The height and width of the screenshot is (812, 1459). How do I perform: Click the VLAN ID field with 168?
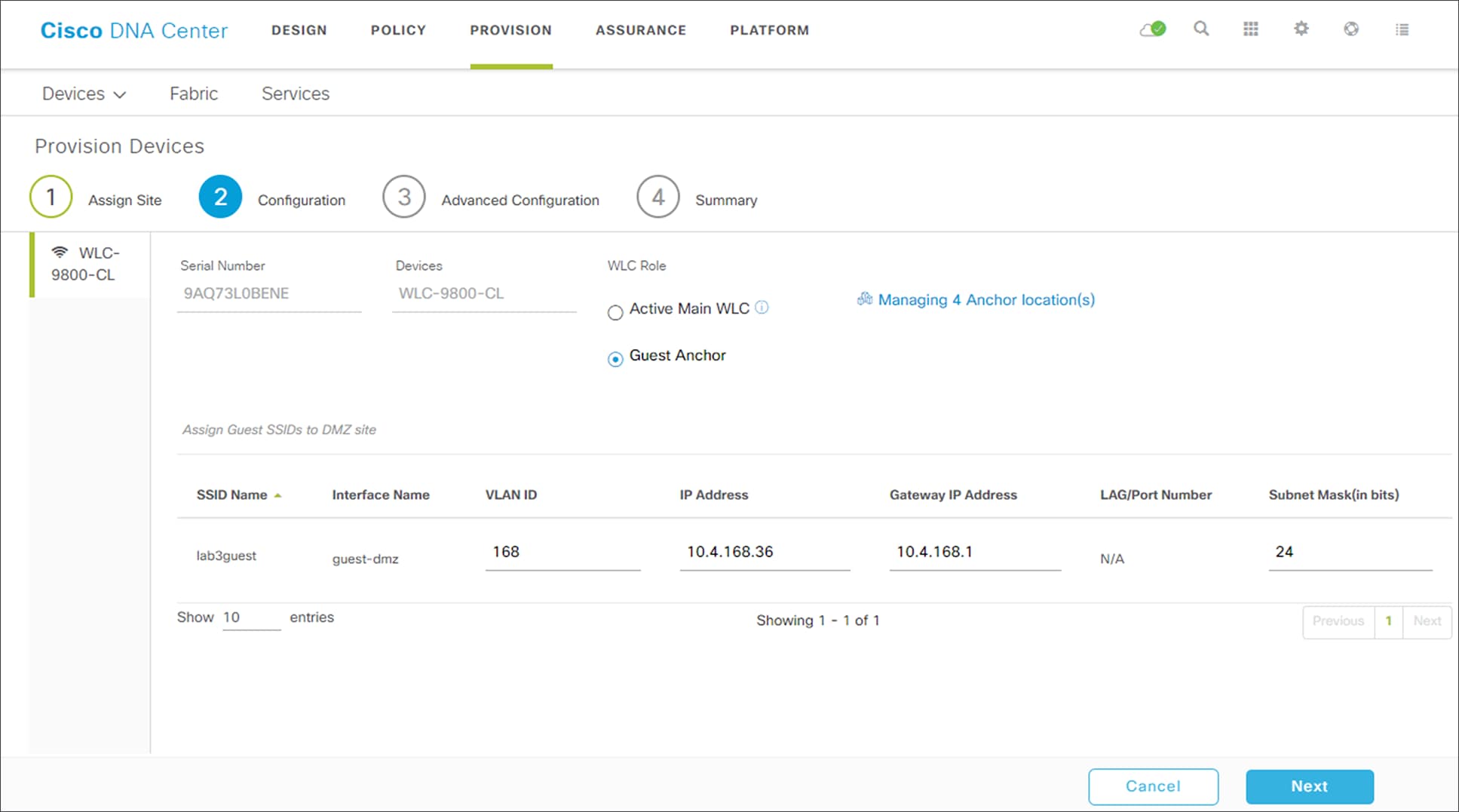pos(562,553)
